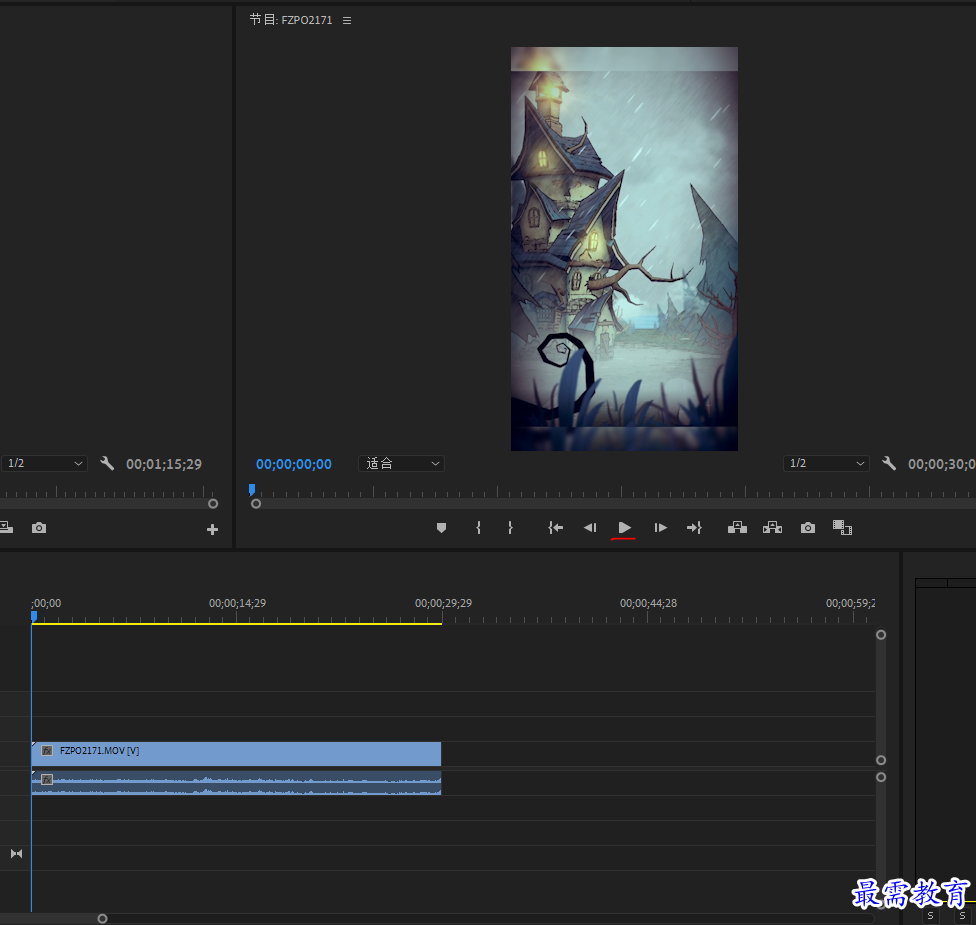Open Program monitor settings wrench
The width and height of the screenshot is (976, 925).
889,463
